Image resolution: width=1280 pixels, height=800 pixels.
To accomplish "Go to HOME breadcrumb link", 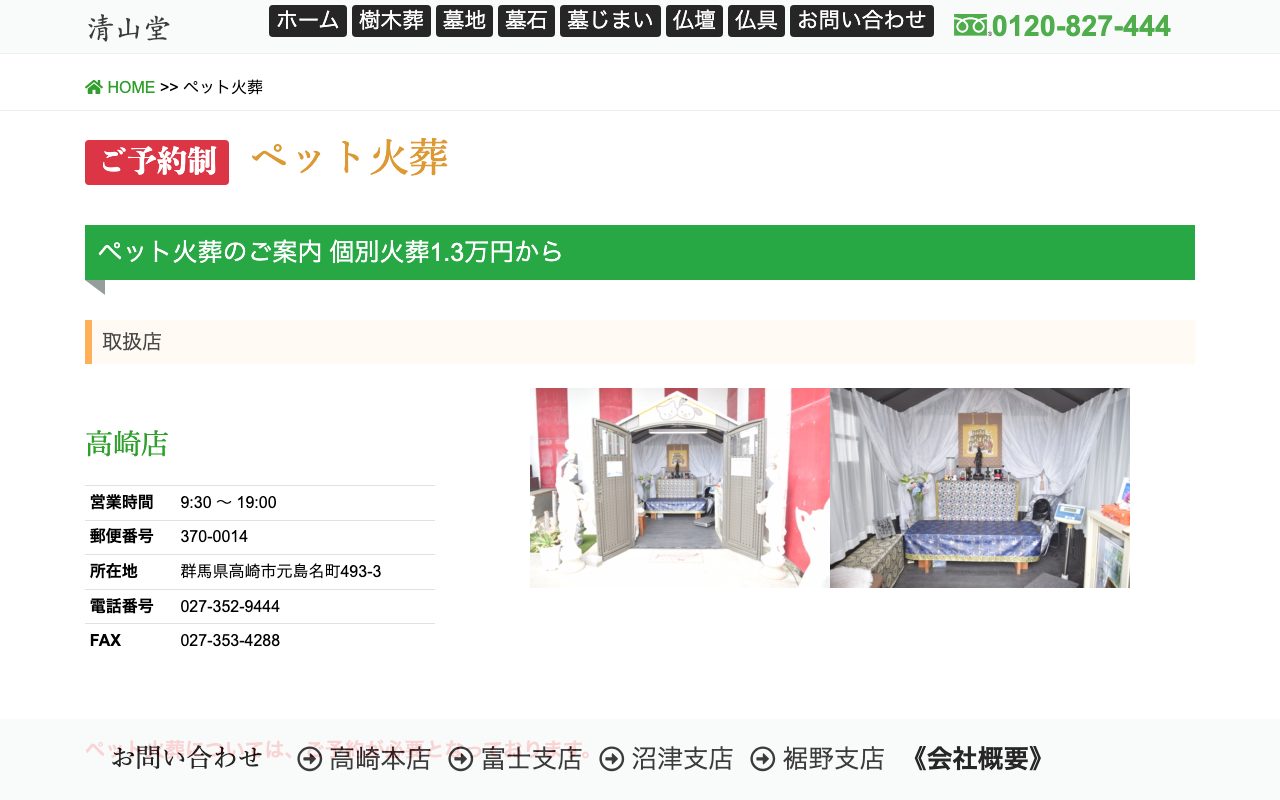I will click(131, 87).
